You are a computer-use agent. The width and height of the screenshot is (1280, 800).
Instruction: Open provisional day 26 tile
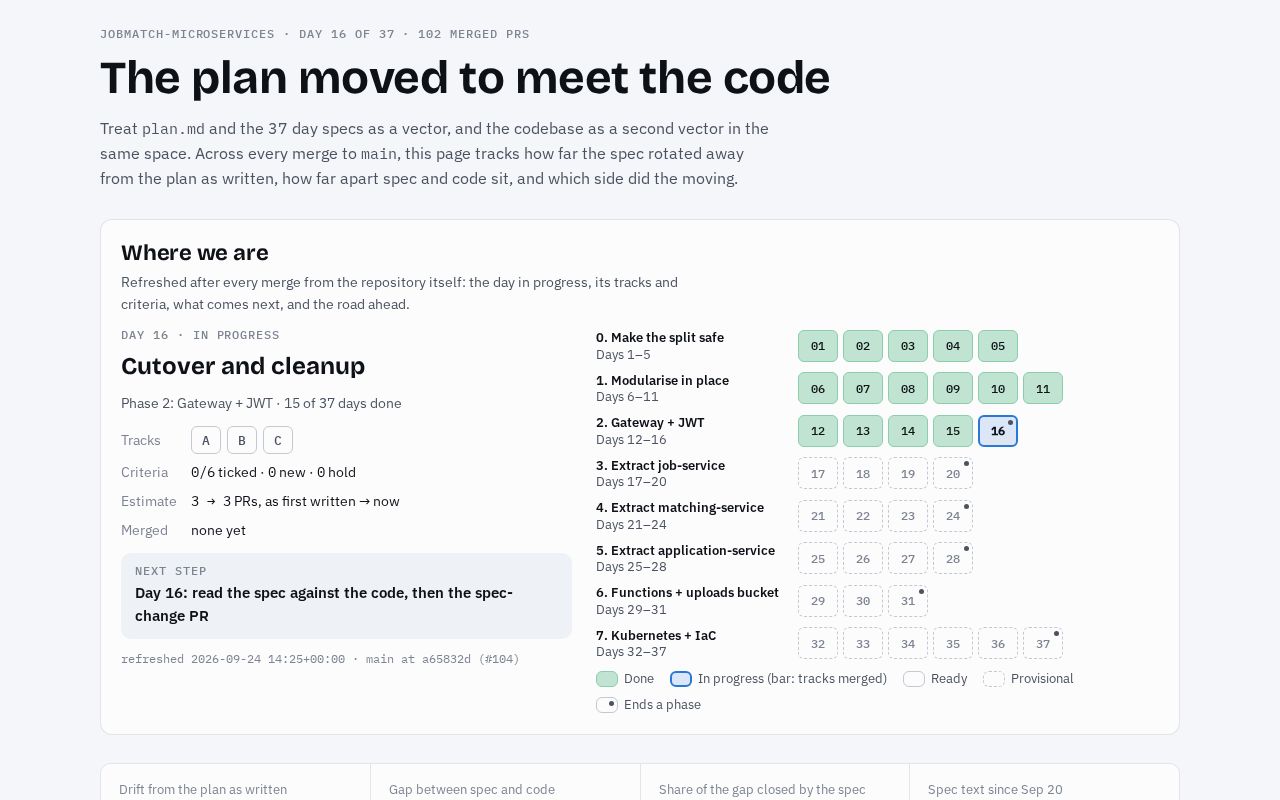pos(863,558)
